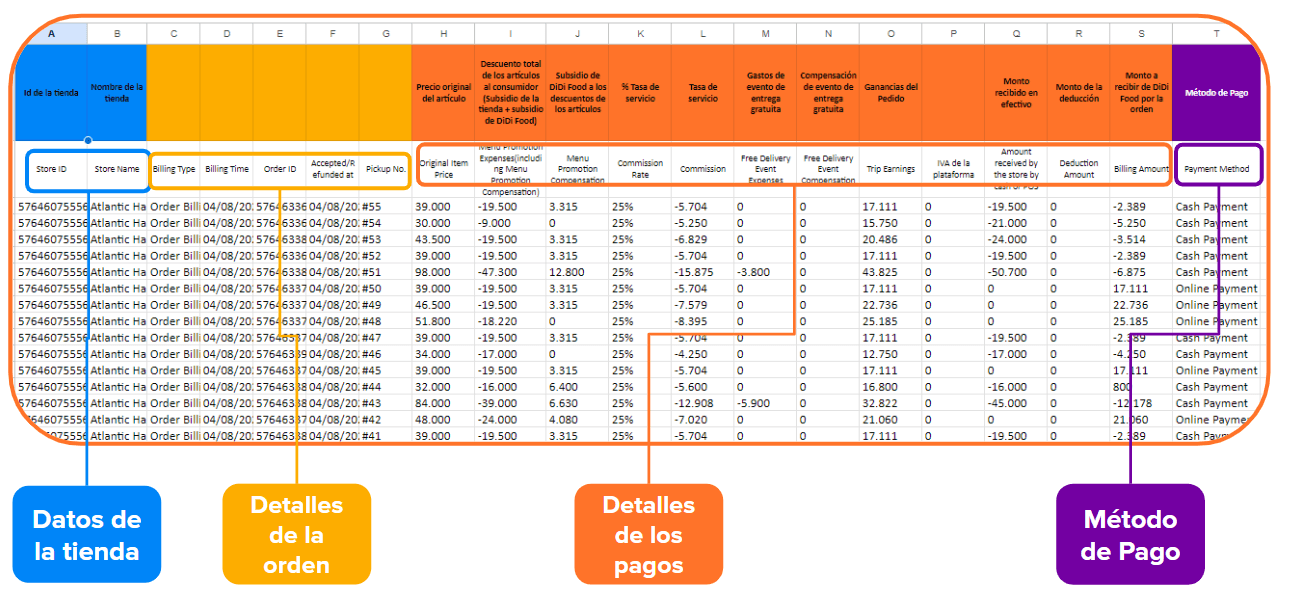Click pickup number cell '#55'

[x=385, y=207]
